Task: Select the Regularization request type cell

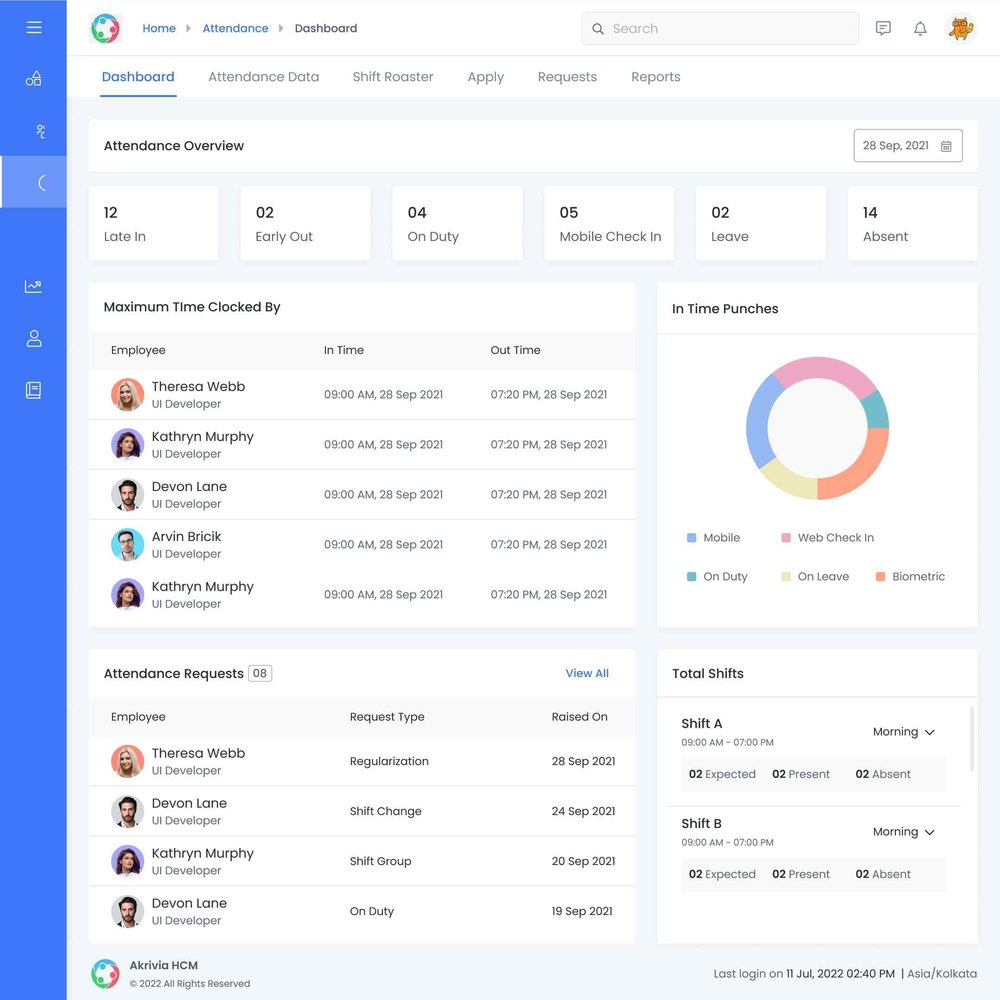Action: pyautogui.click(x=389, y=761)
